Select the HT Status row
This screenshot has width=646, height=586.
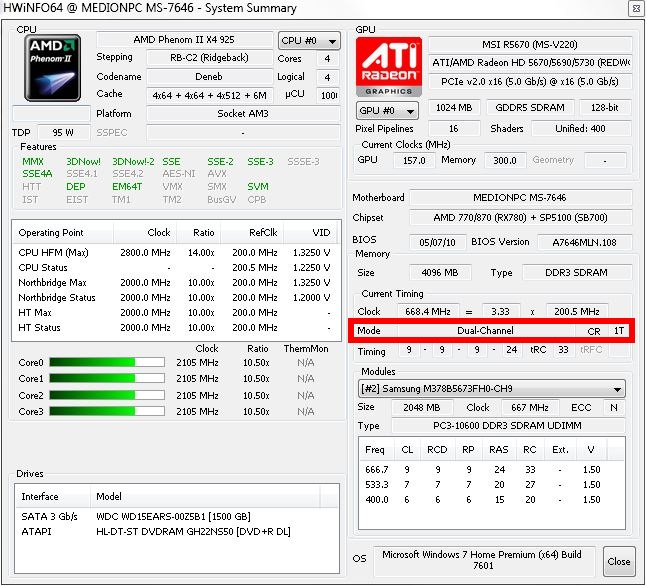pos(176,327)
